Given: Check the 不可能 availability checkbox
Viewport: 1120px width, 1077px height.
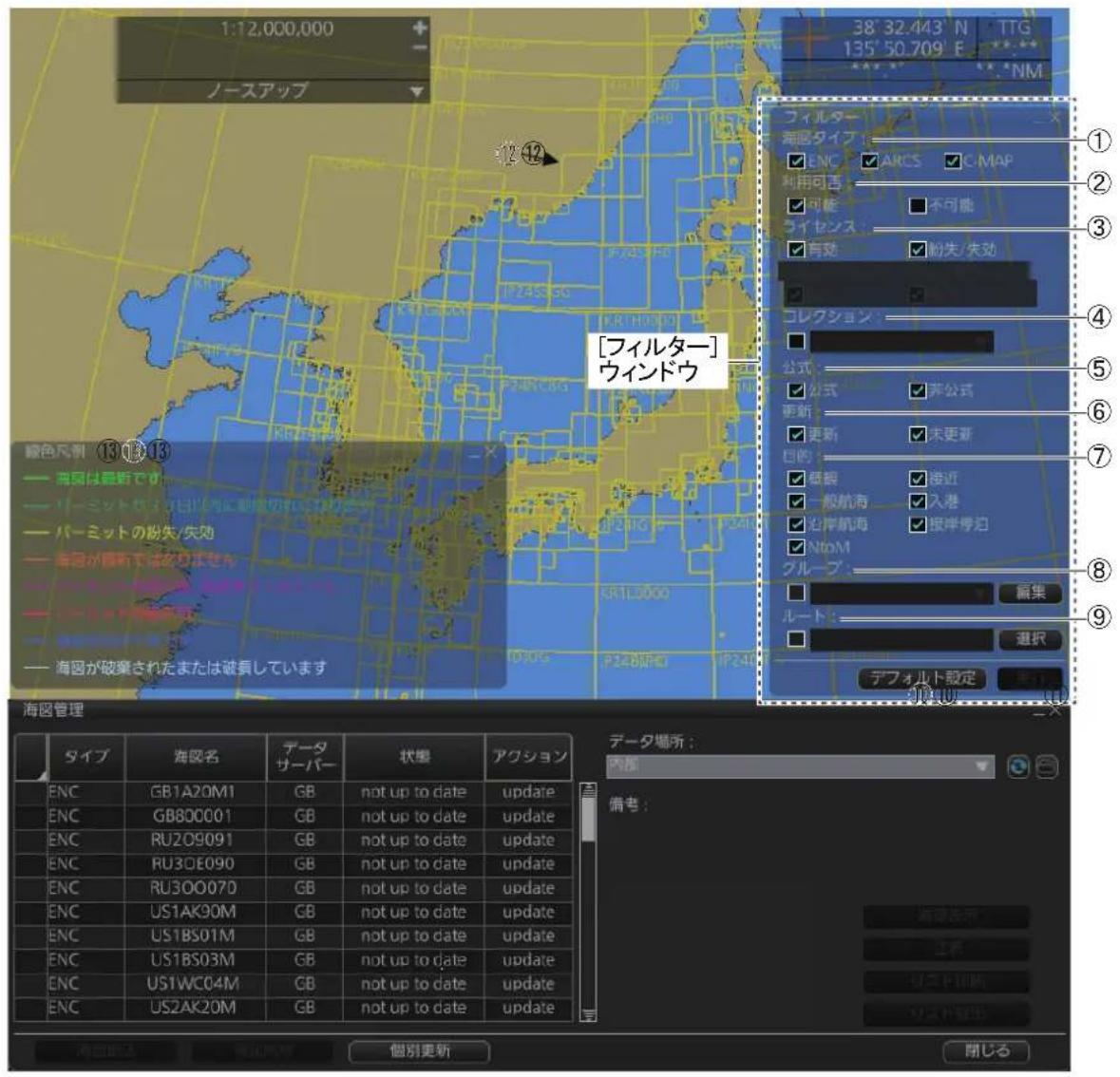Looking at the screenshot, I should click(917, 206).
